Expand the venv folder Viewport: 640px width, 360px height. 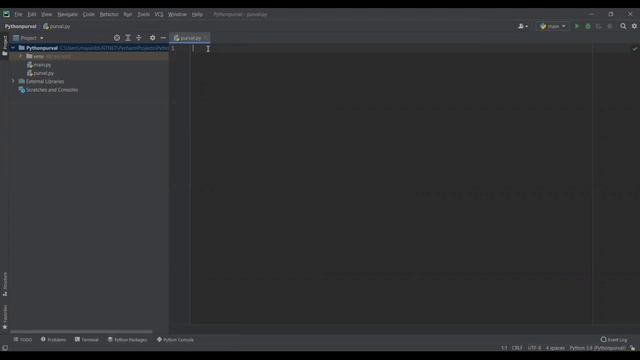[x=20, y=56]
